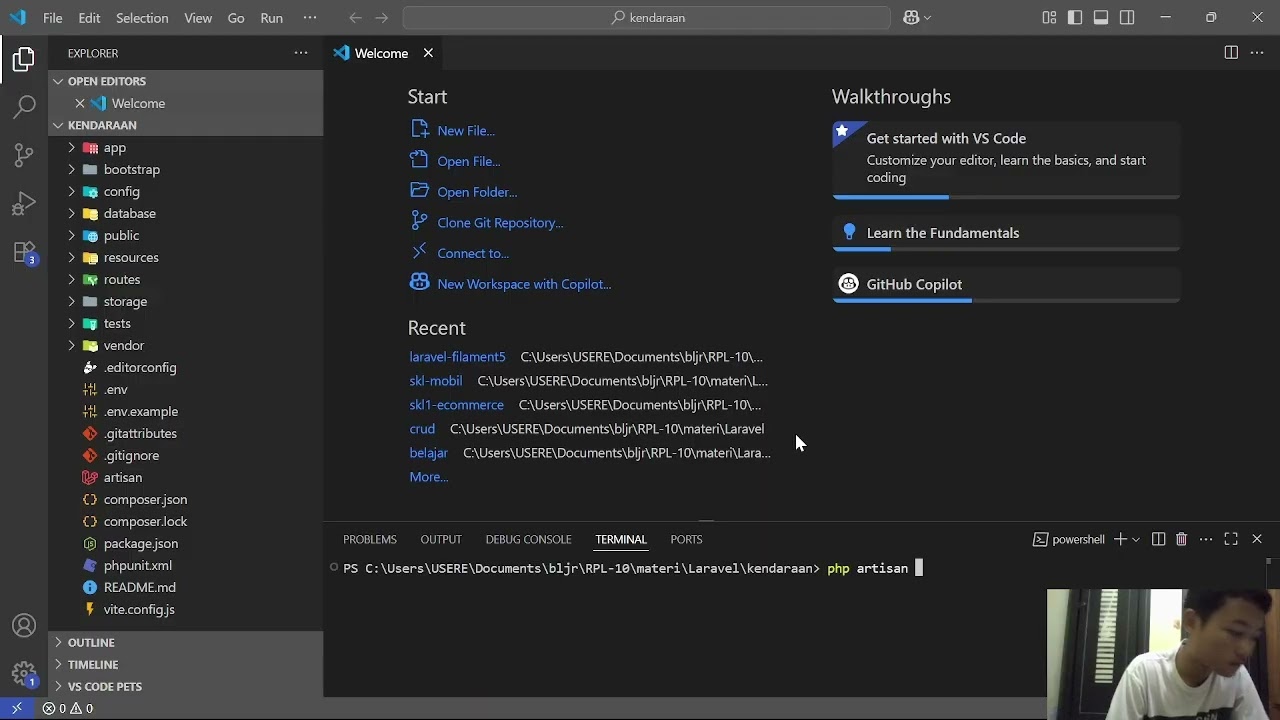The image size is (1280, 720).
Task: Split the terminal
Action: tap(1158, 539)
